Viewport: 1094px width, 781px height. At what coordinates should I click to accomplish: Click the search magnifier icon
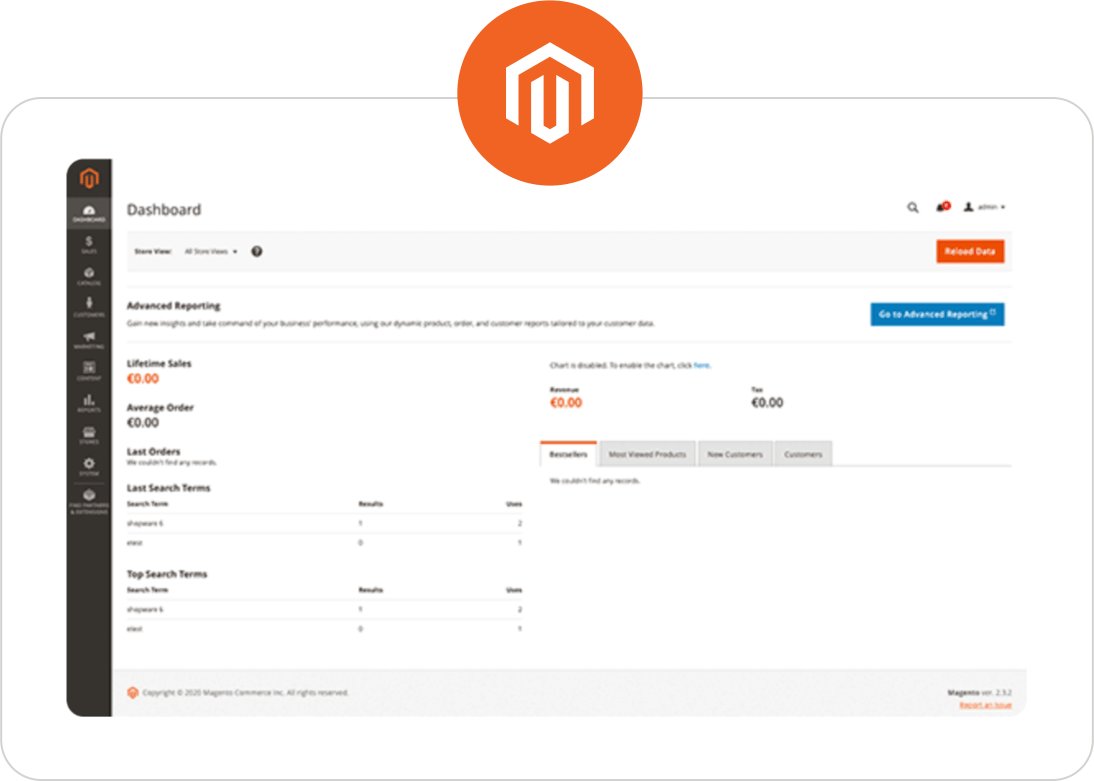click(x=913, y=207)
